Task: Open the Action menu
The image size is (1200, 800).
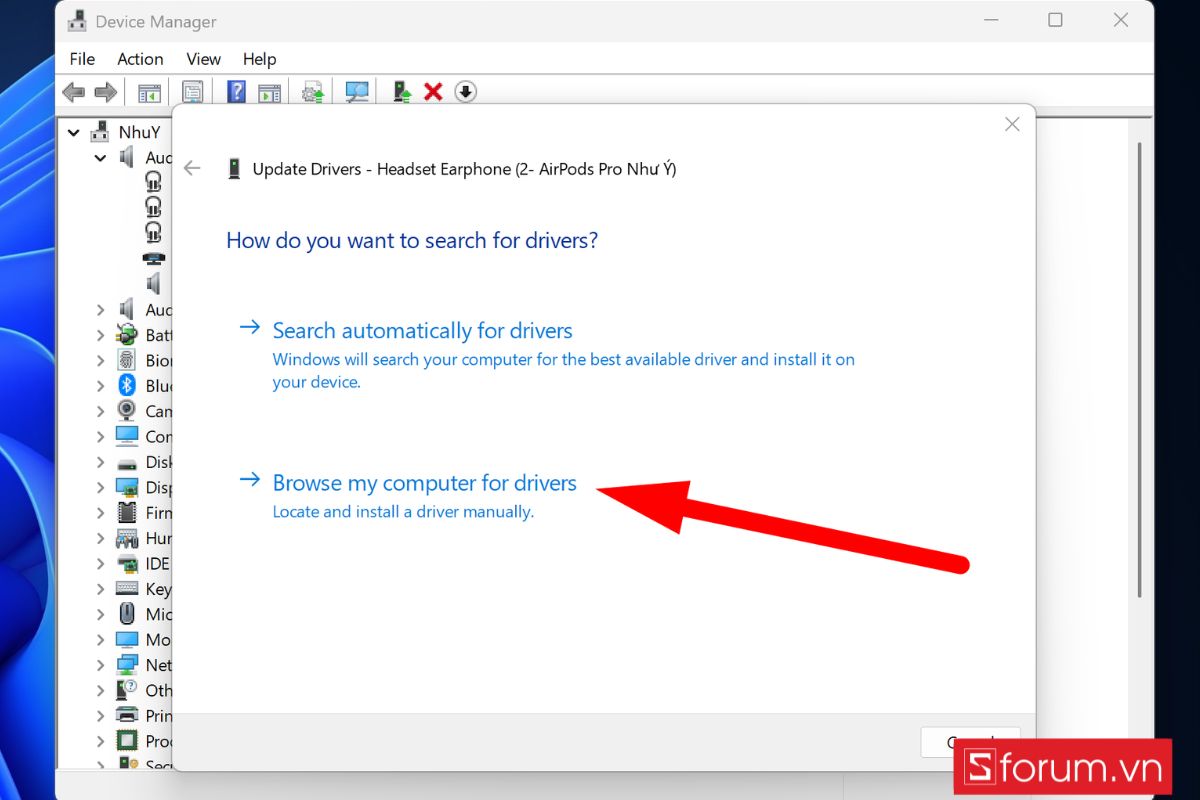Action: coord(140,59)
